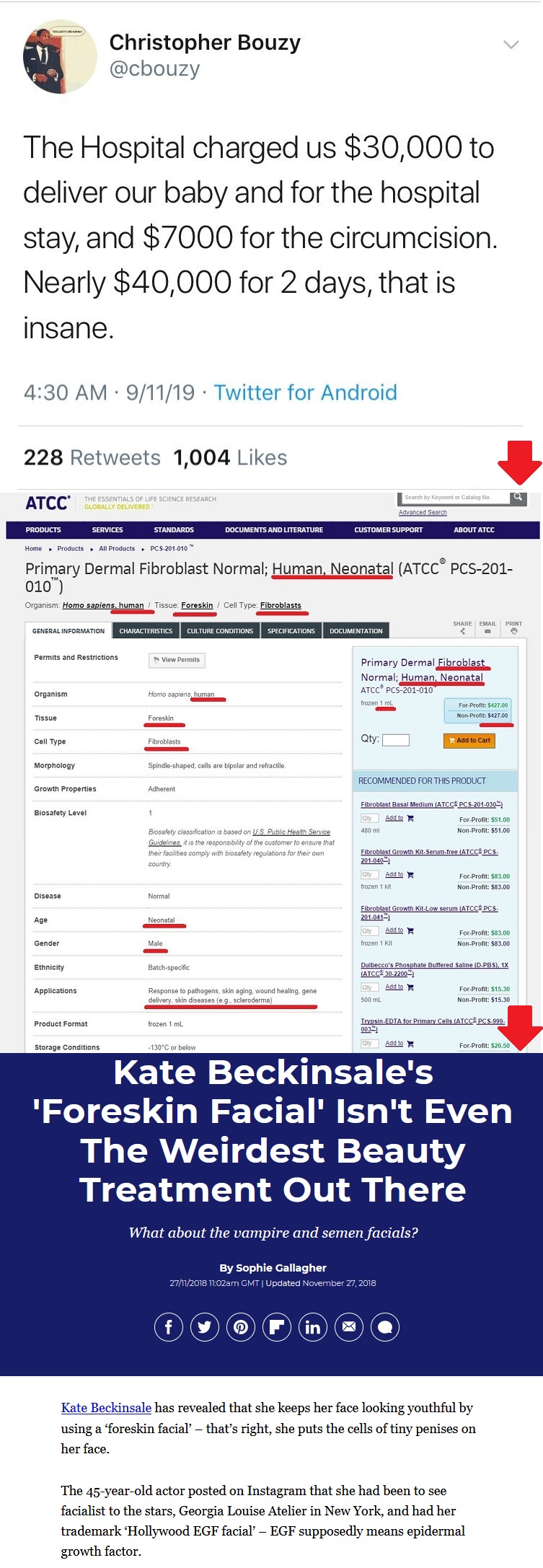Screen dimensions: 543x1568
Task: Focus the main product Qty field
Action: point(396,739)
